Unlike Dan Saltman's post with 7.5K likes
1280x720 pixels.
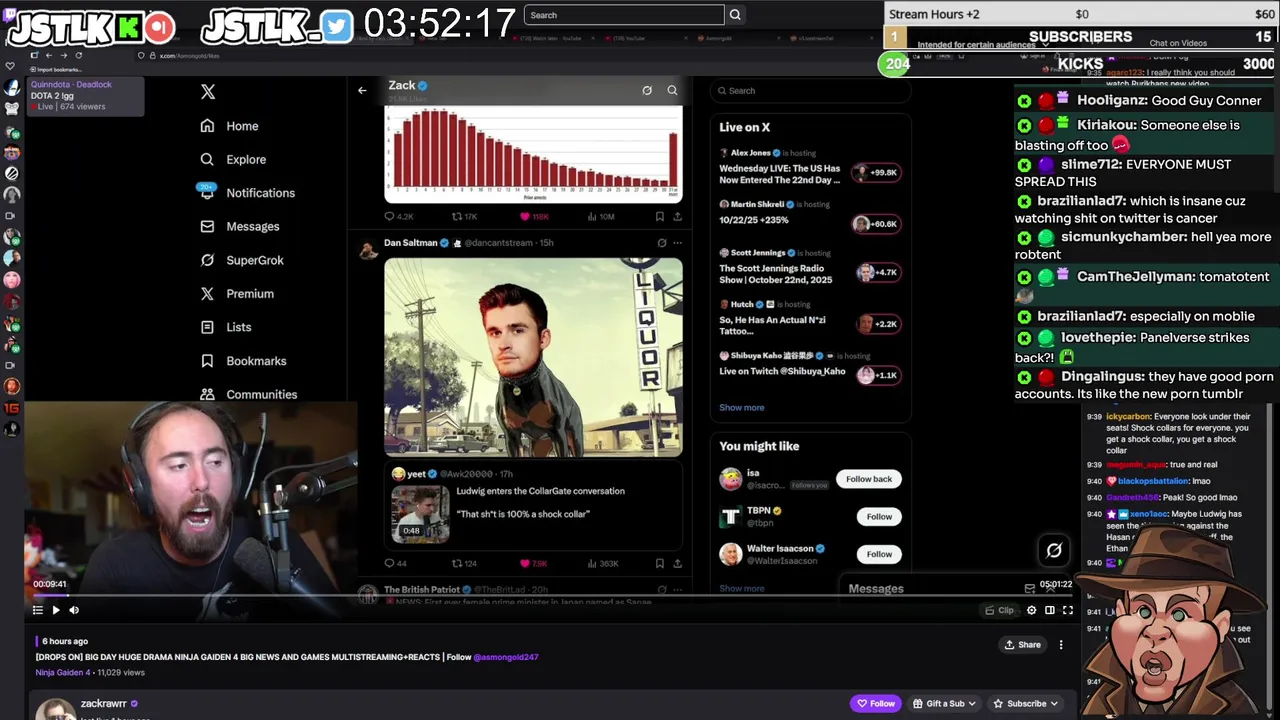pyautogui.click(x=533, y=563)
